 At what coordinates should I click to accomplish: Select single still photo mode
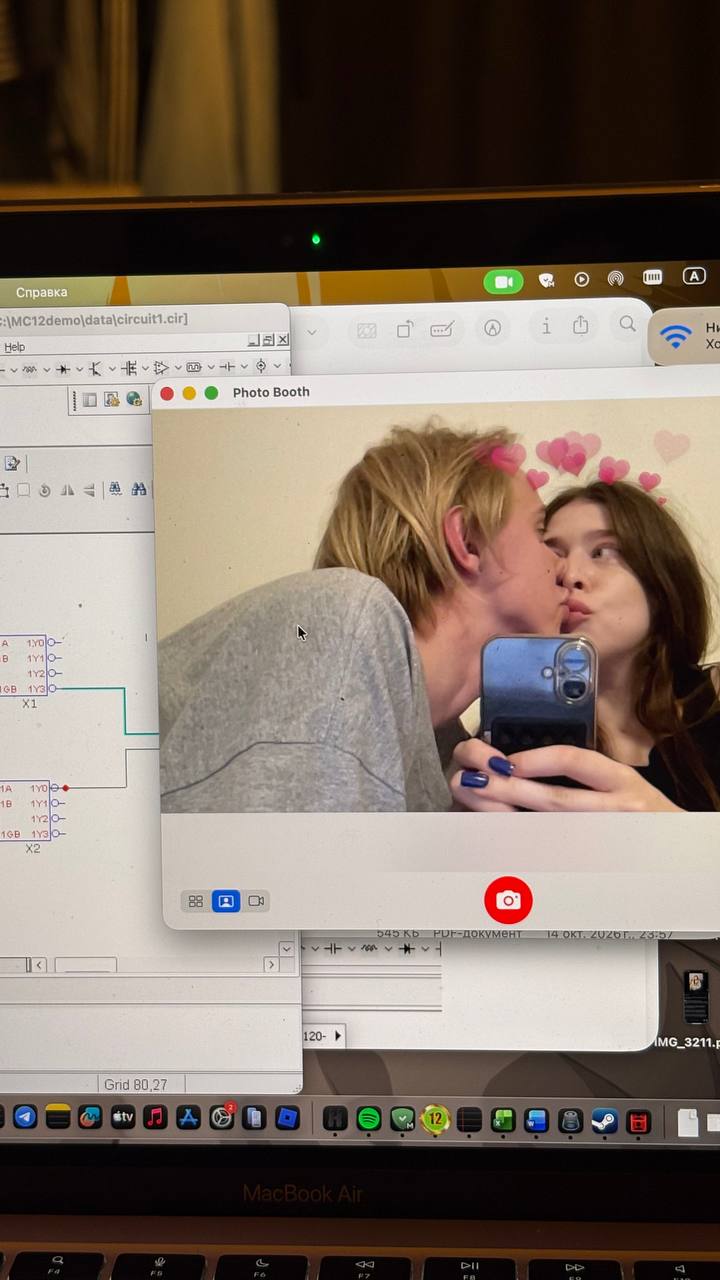click(226, 901)
